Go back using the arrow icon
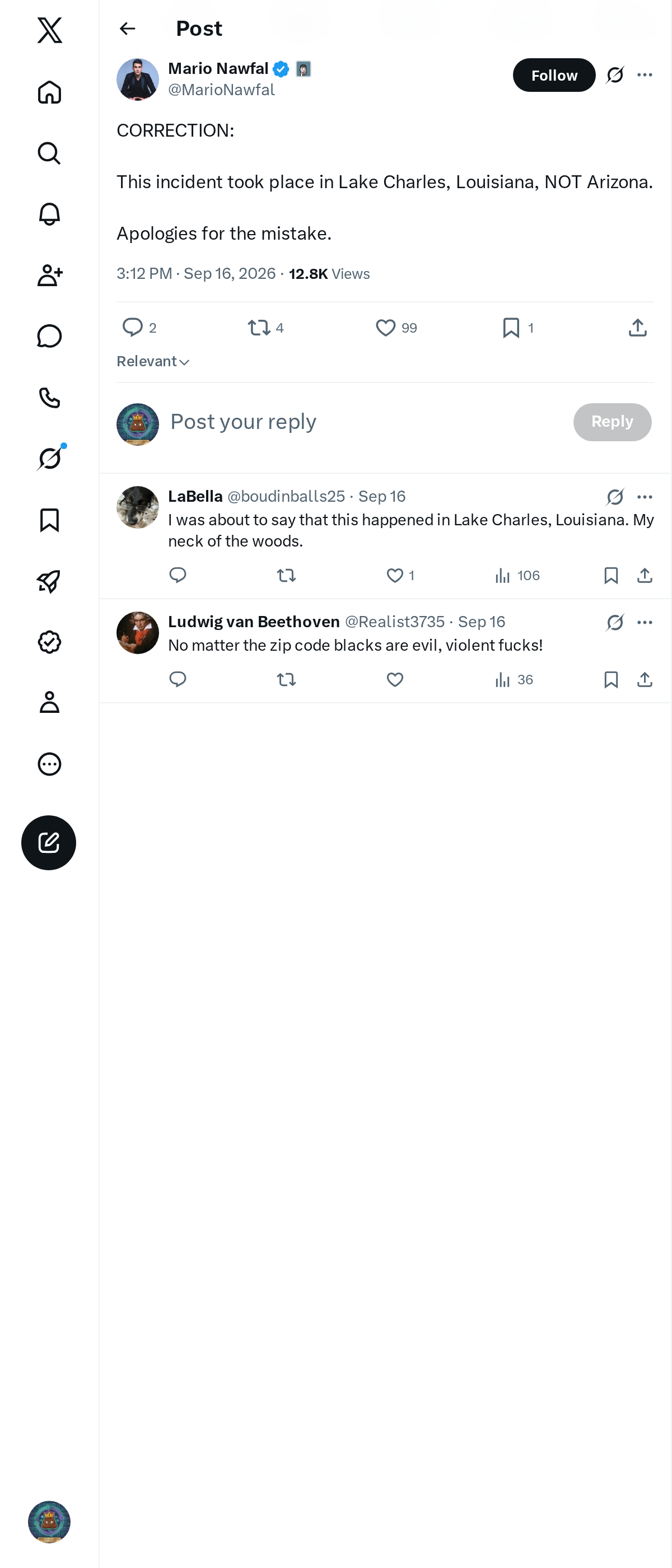 tap(127, 29)
